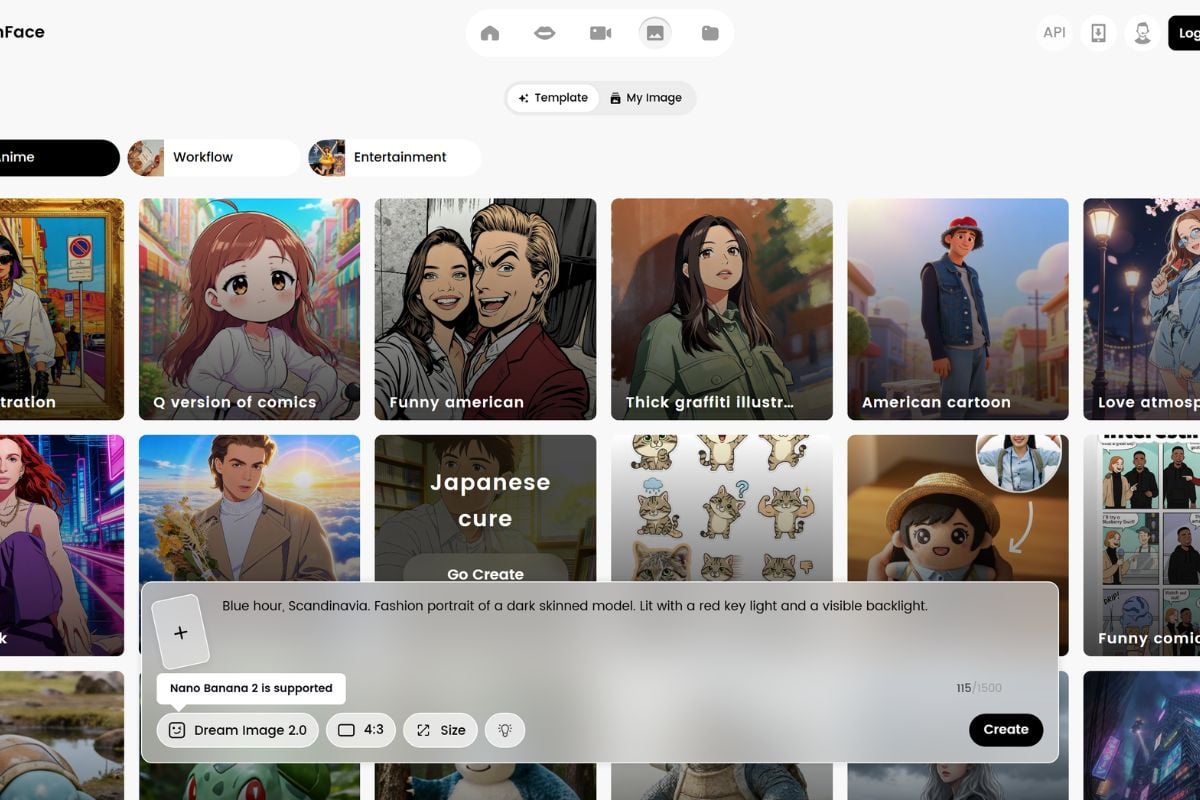Switch to the My Image tab
Image resolution: width=1200 pixels, height=800 pixels.
(x=645, y=98)
